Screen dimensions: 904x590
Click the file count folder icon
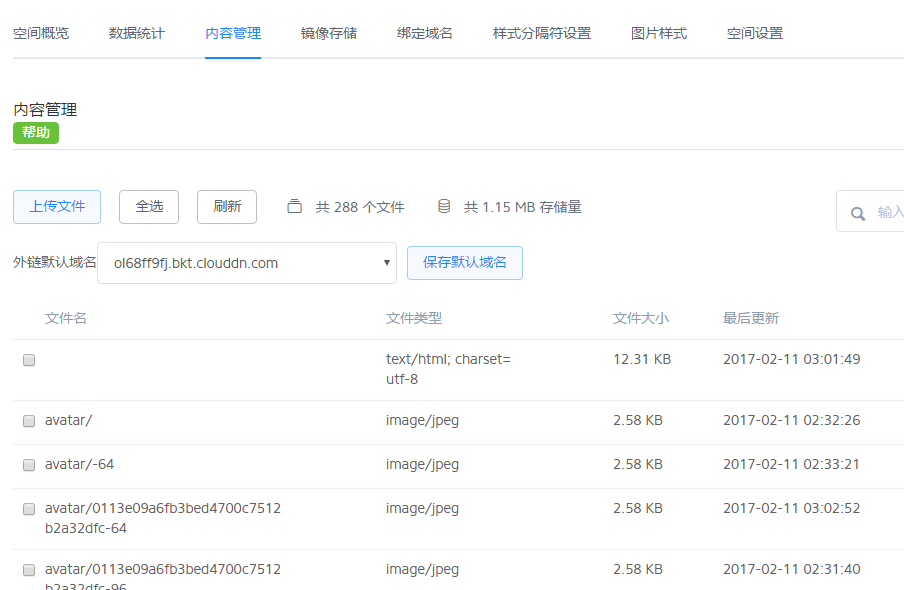click(294, 207)
